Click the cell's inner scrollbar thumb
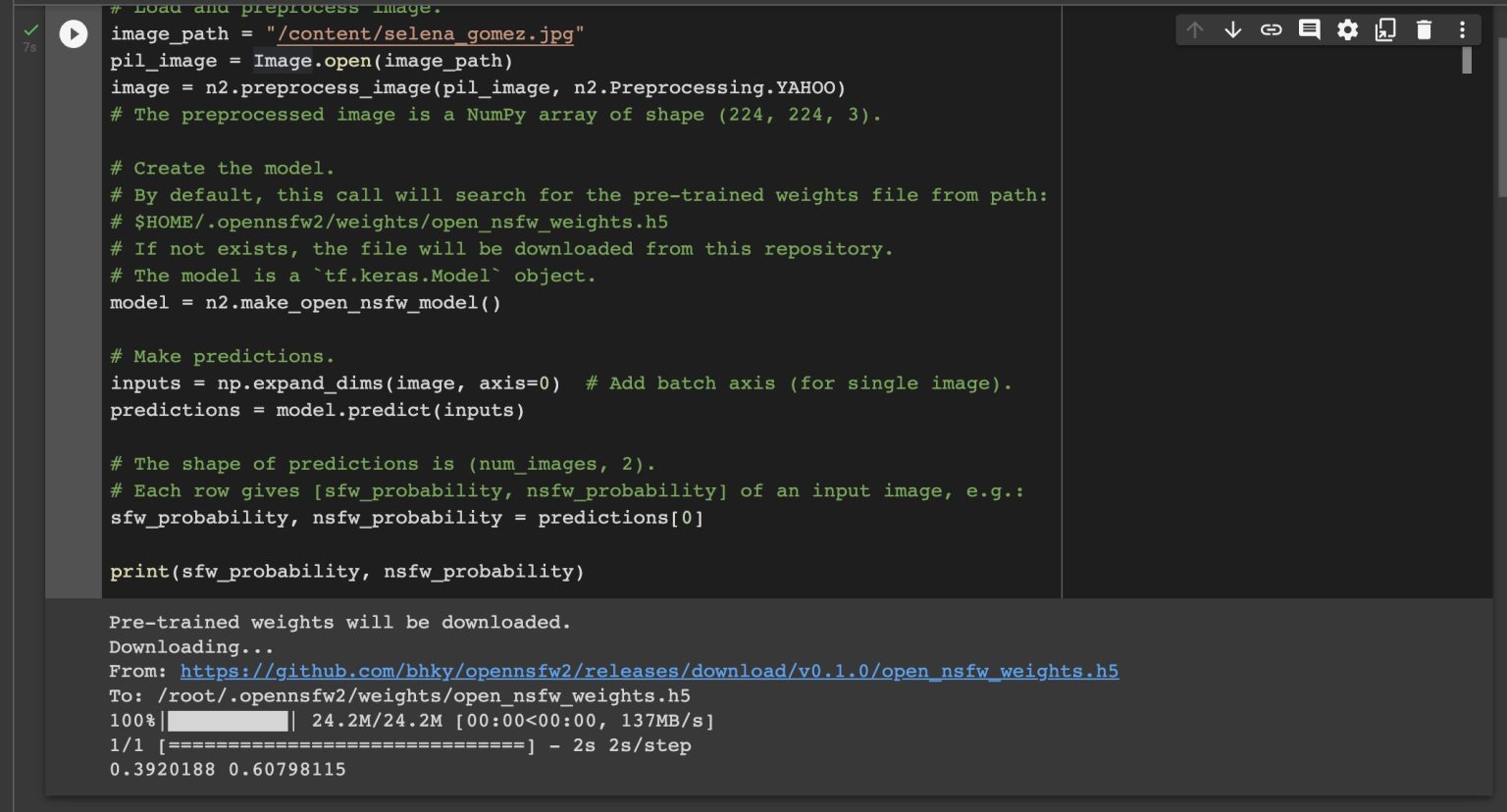Image resolution: width=1507 pixels, height=812 pixels. pyautogui.click(x=1467, y=60)
